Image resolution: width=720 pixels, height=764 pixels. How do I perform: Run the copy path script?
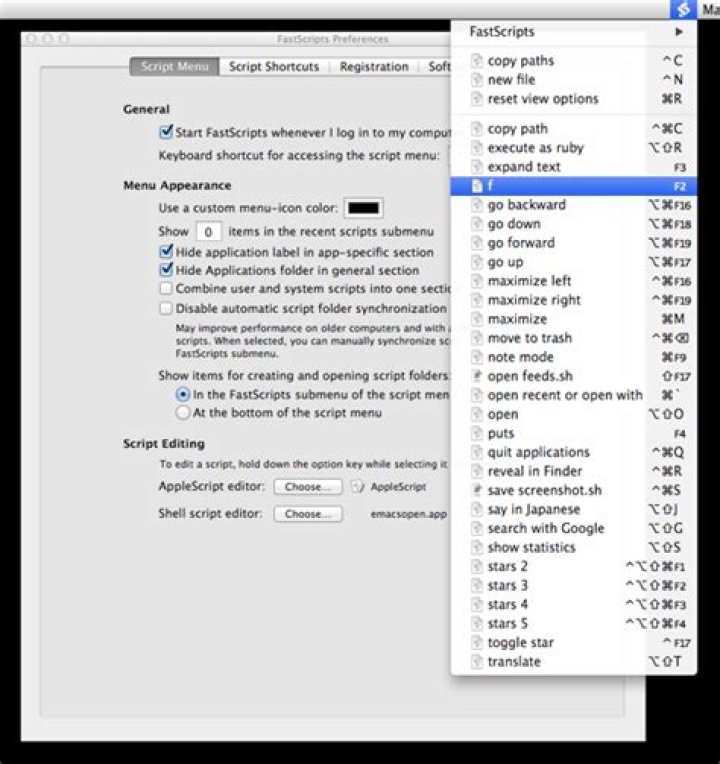pyautogui.click(x=573, y=129)
